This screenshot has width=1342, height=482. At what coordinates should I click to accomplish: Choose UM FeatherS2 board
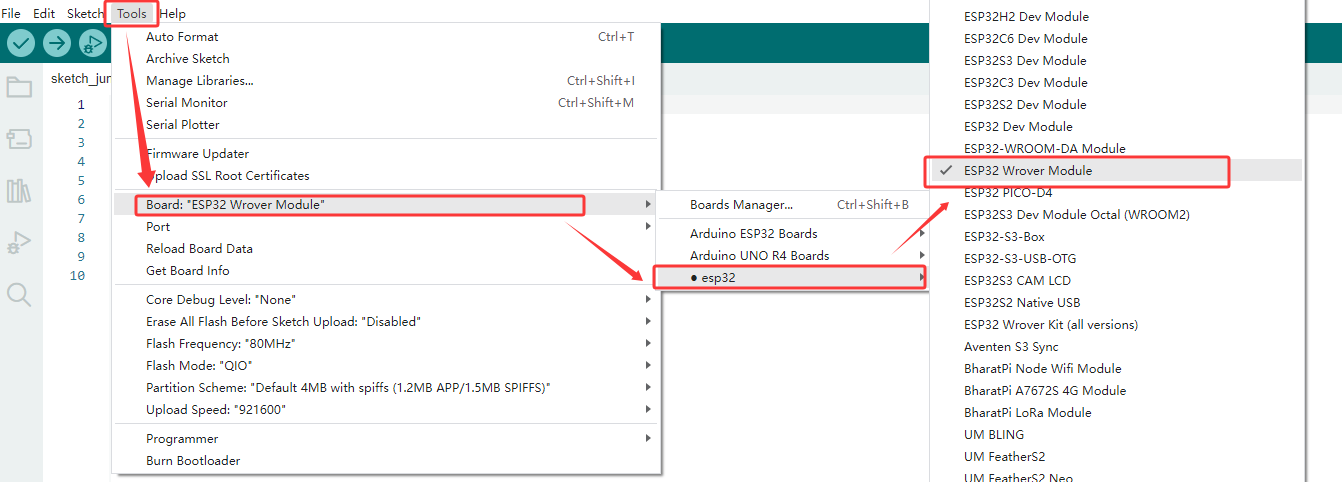[x=1117, y=457]
